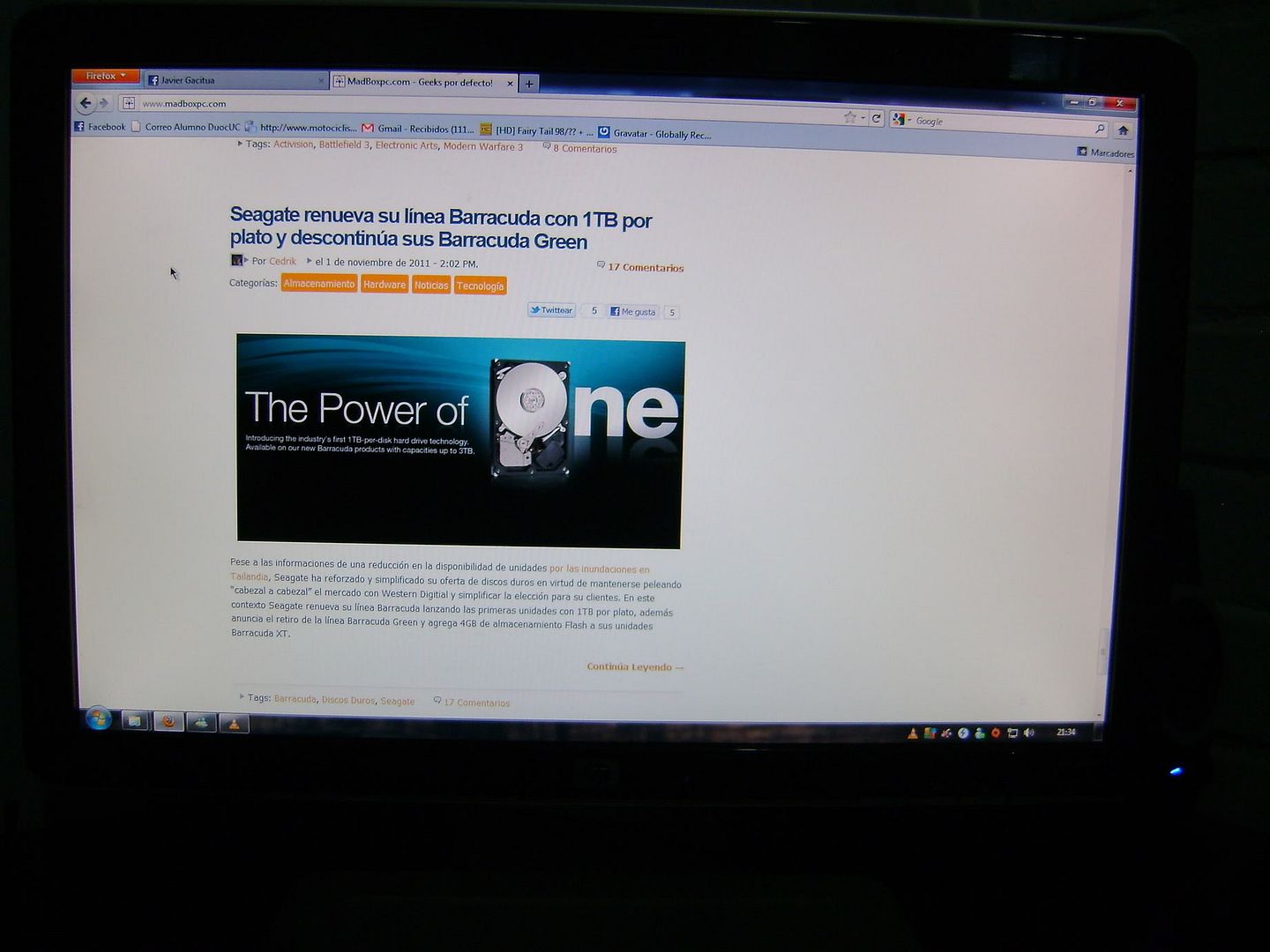Open the bottom 17 Comentarios link
Image resolution: width=1270 pixels, height=952 pixels.
(476, 703)
